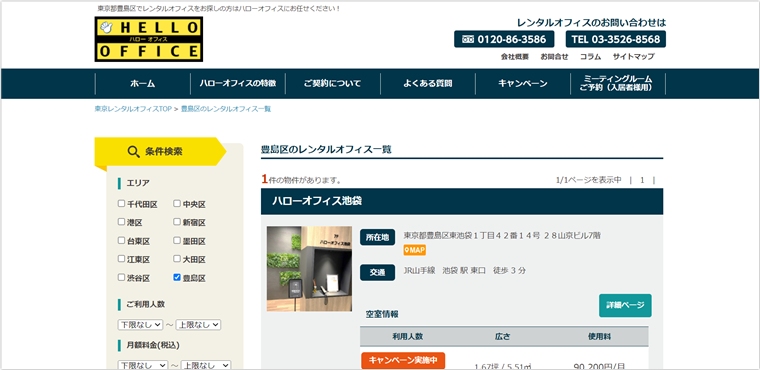Click the 詳細ページ button
Image resolution: width=760 pixels, height=370 pixels.
click(x=625, y=306)
